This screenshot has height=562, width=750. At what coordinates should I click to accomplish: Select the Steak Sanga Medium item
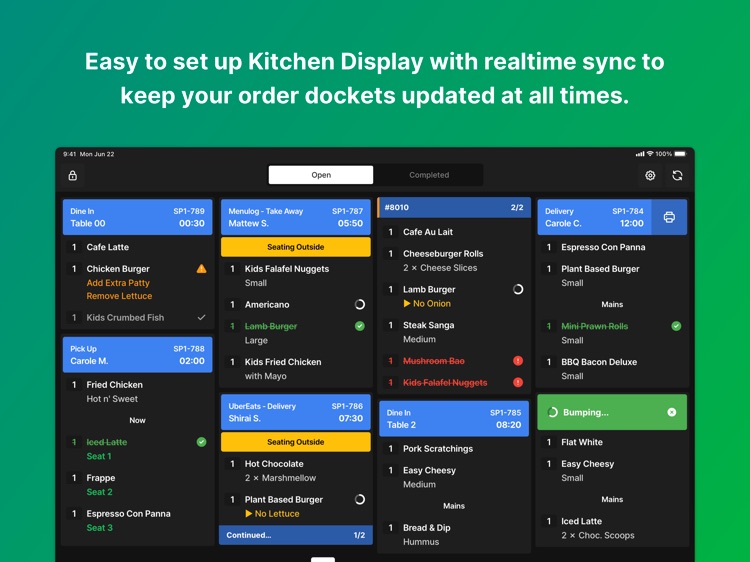click(454, 332)
